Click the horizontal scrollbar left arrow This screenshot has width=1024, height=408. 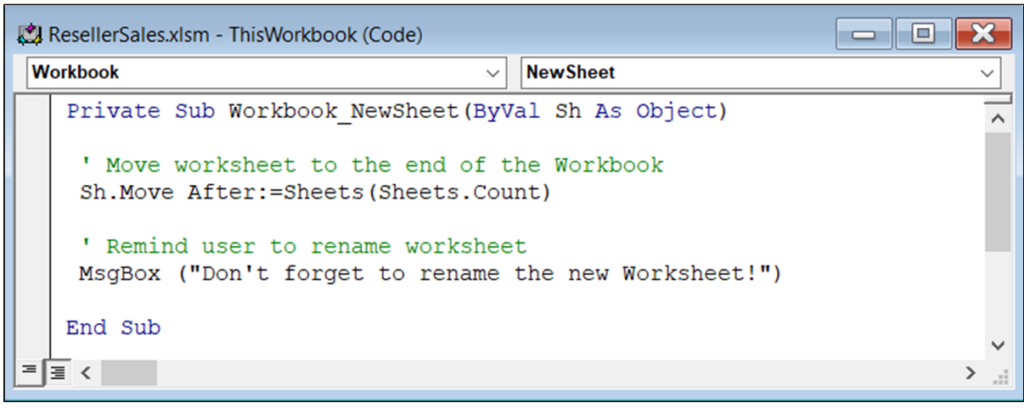pos(86,373)
